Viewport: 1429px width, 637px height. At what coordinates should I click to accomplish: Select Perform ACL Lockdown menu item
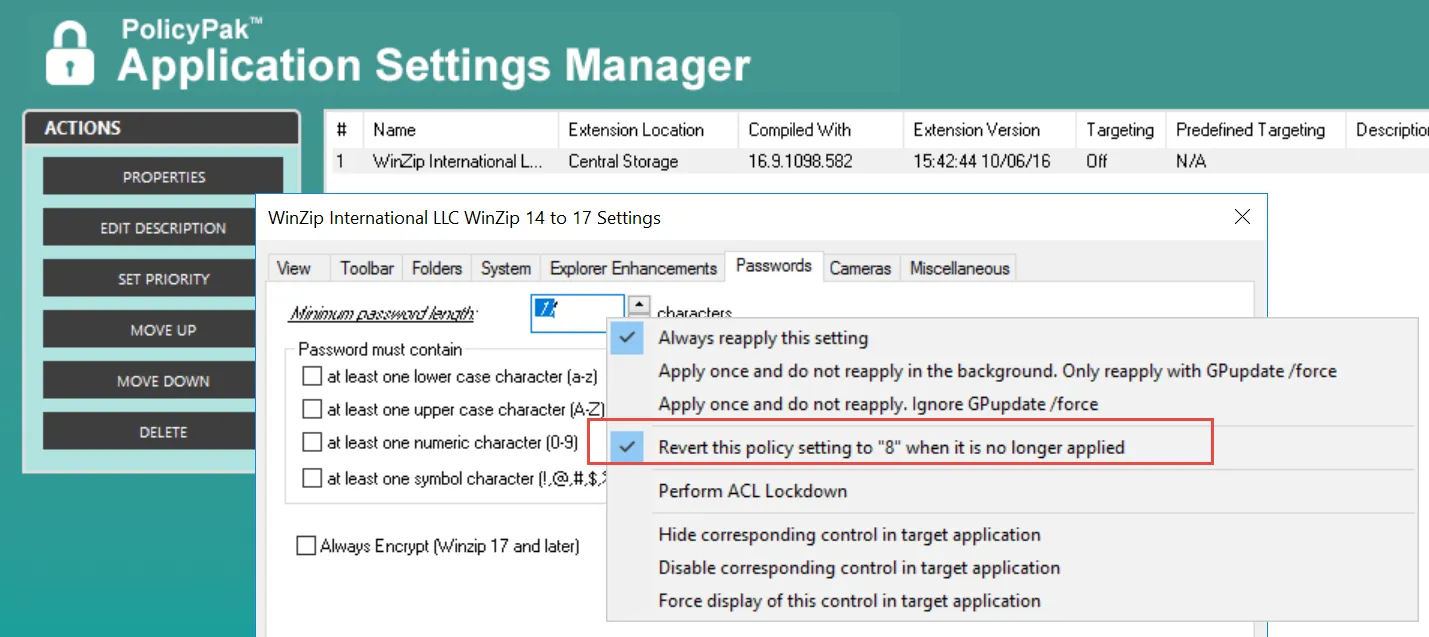752,491
